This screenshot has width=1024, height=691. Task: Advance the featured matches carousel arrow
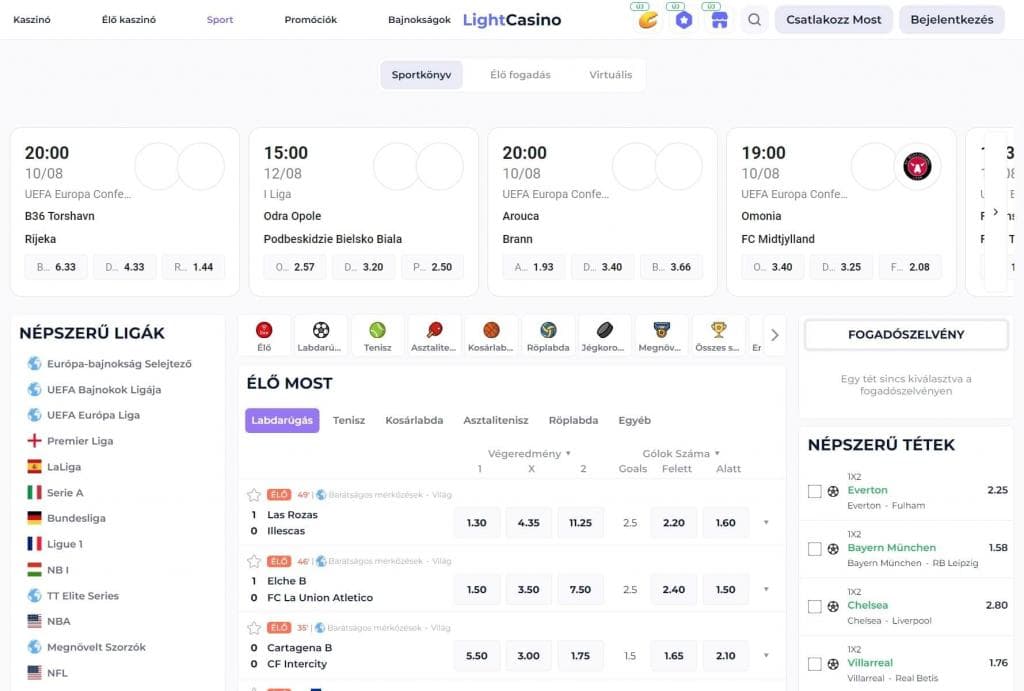[995, 212]
